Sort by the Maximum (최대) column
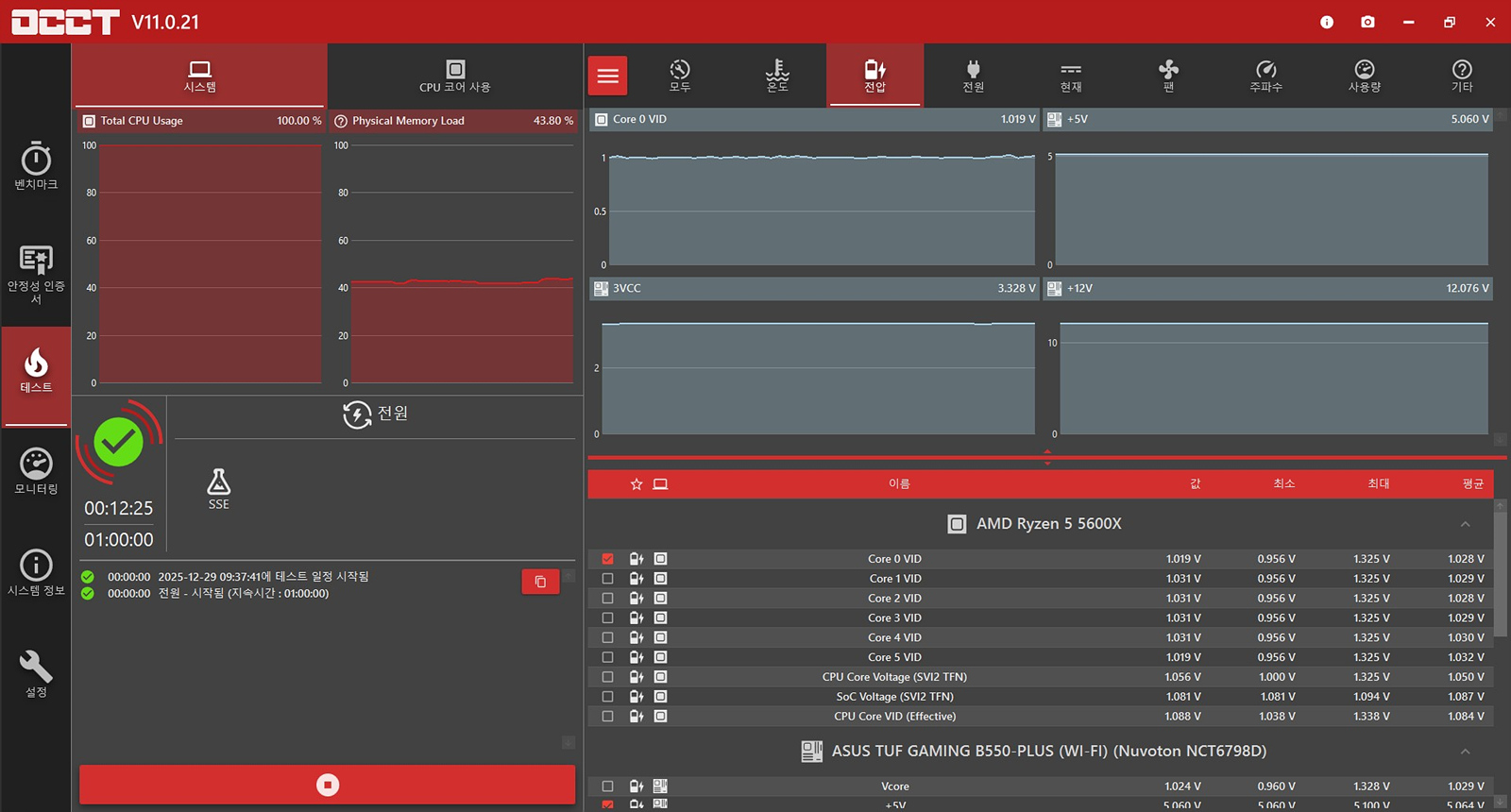Viewport: 1511px width, 812px height. (x=1379, y=484)
